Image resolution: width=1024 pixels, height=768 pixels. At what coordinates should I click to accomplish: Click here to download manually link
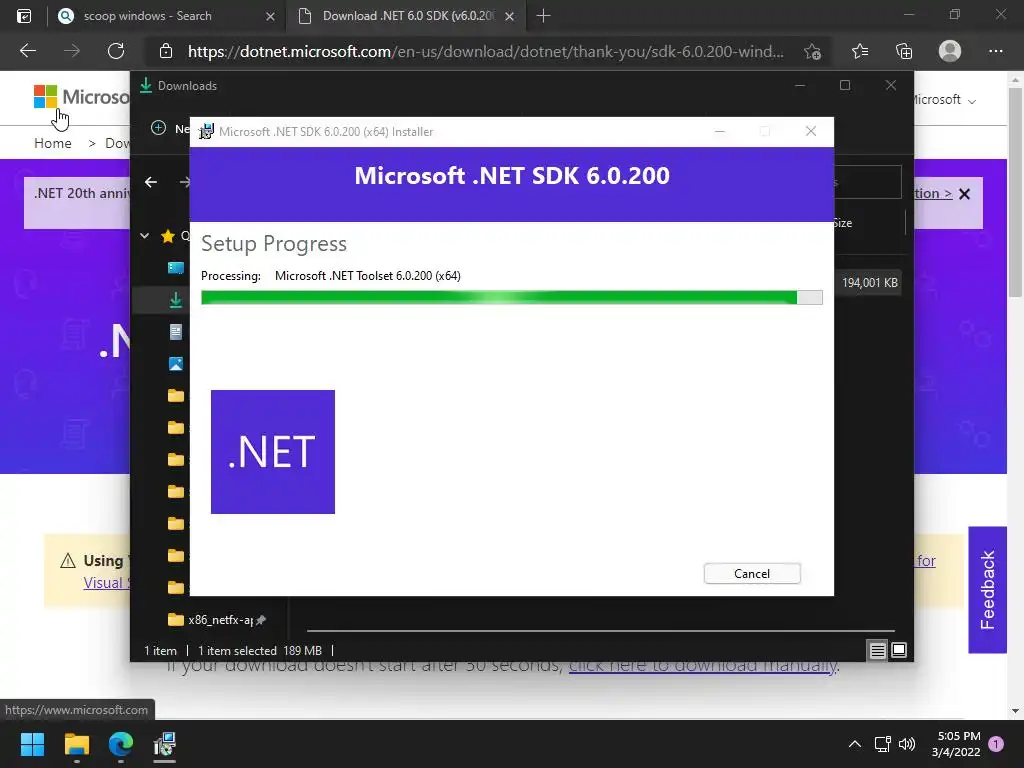pyautogui.click(x=703, y=666)
